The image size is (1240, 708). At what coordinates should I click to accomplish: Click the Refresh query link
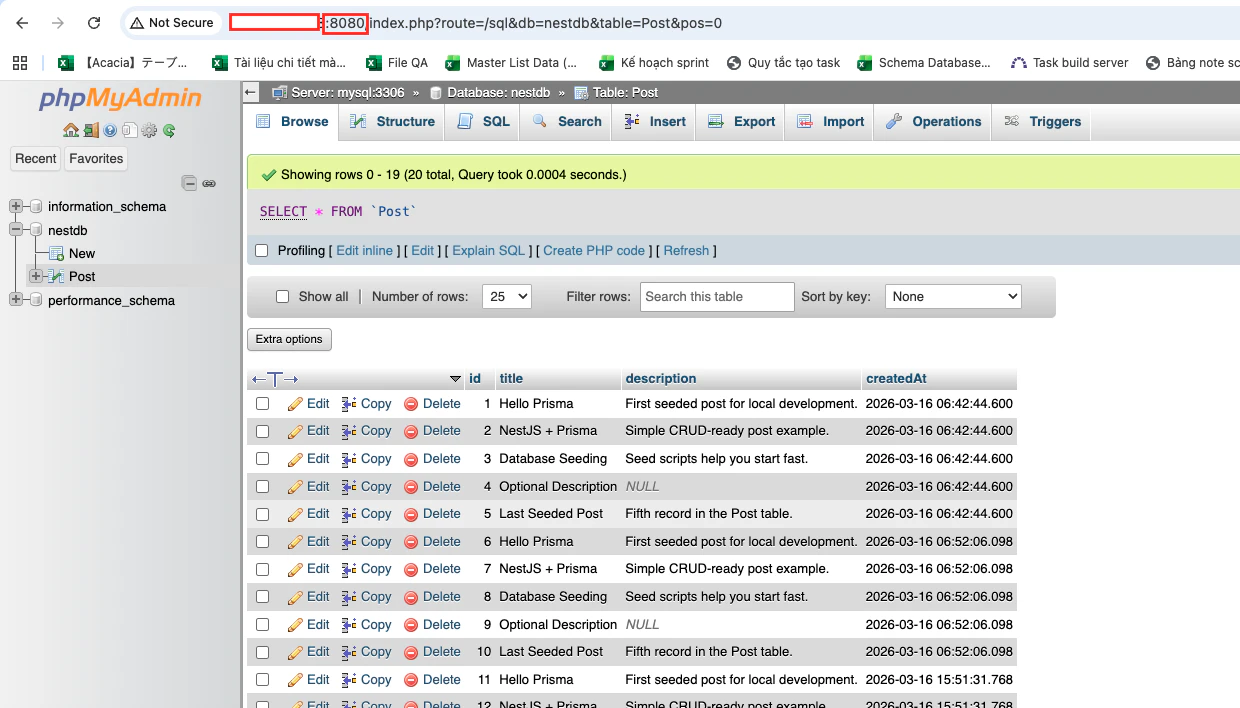click(686, 251)
